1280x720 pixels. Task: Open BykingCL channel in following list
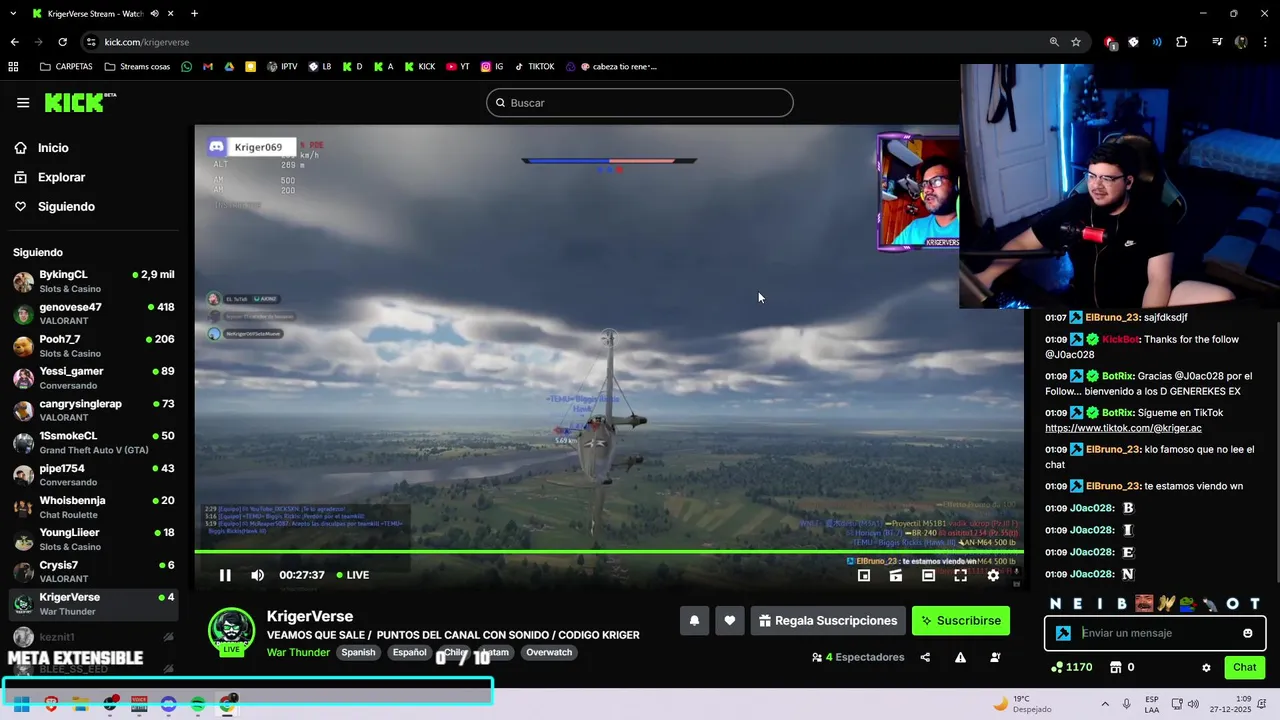[x=94, y=281]
